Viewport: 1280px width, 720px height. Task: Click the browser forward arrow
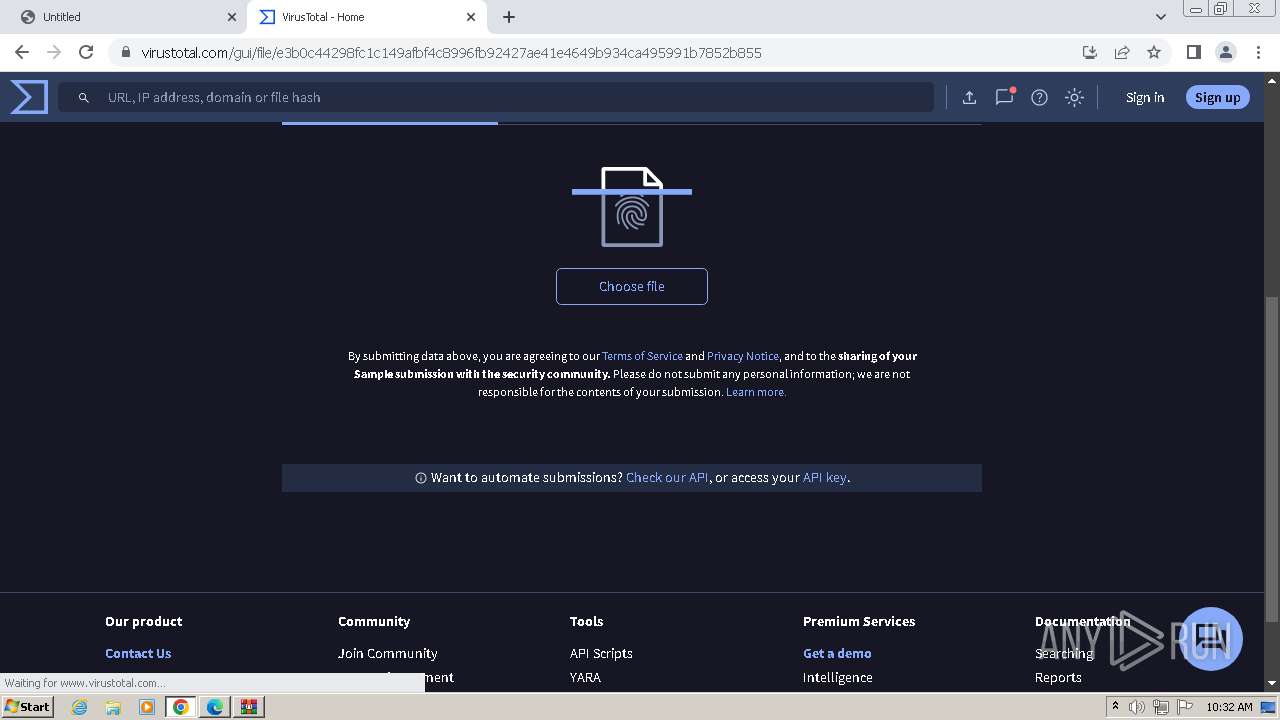click(x=54, y=52)
